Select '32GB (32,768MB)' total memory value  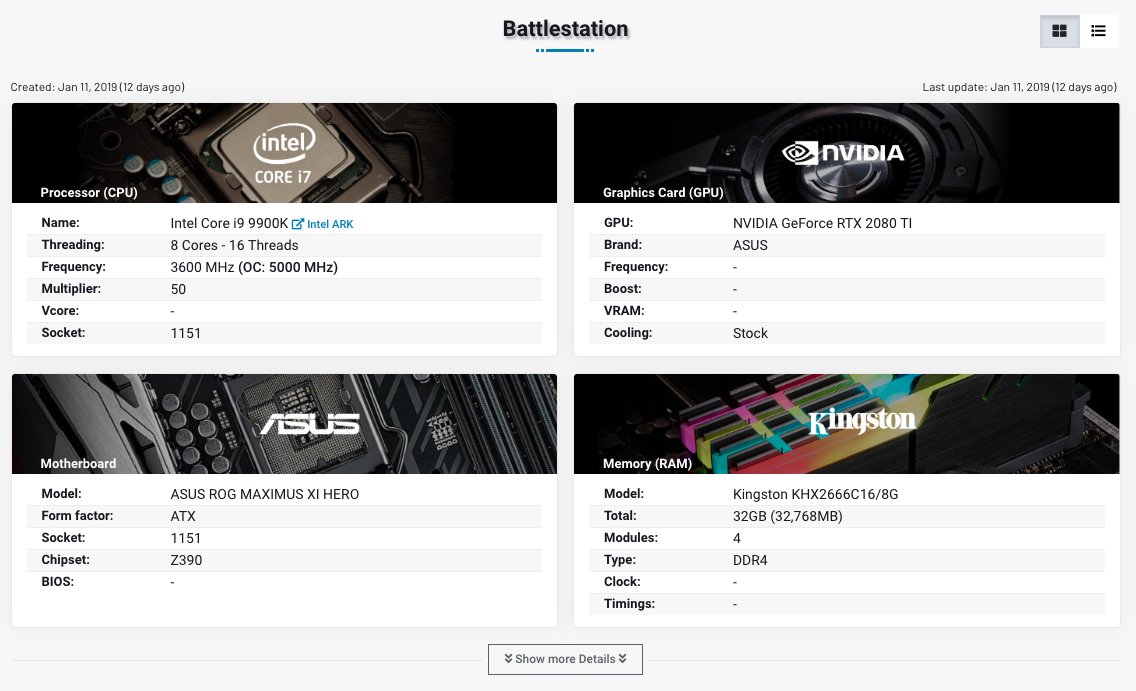coord(788,516)
